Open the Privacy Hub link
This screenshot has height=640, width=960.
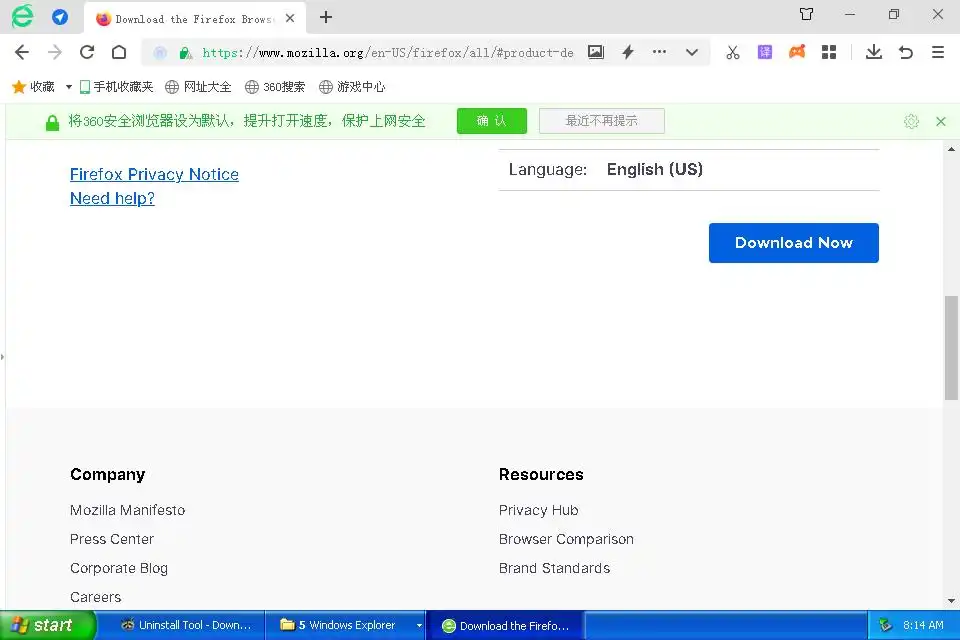click(x=539, y=510)
